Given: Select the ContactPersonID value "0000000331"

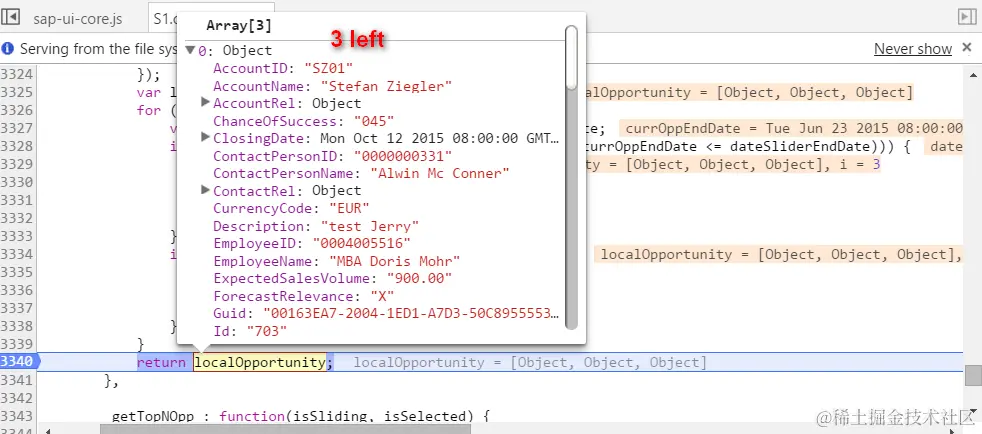Looking at the screenshot, I should click(x=403, y=156).
